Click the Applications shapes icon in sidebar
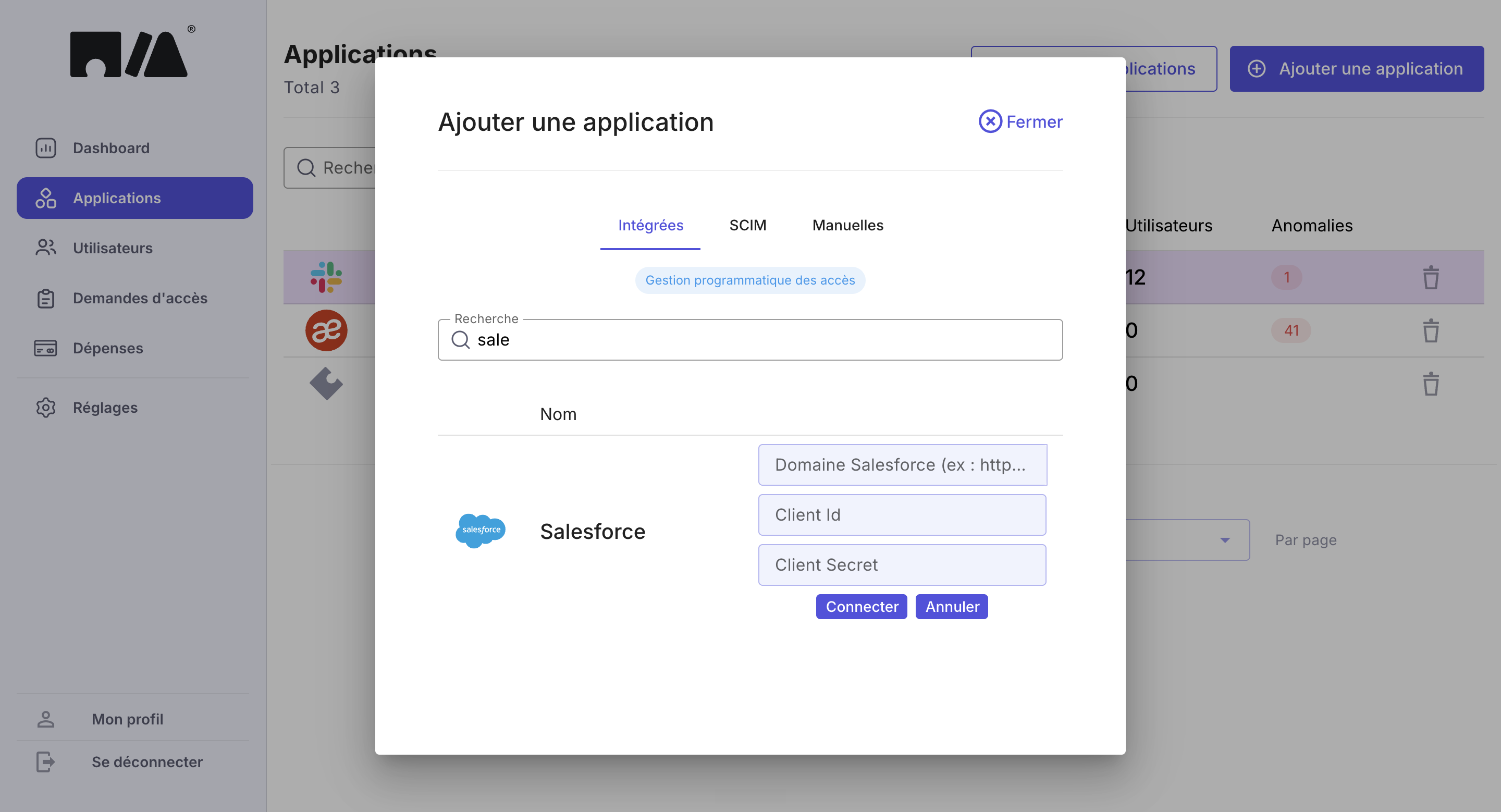The image size is (1501, 812). [45, 198]
